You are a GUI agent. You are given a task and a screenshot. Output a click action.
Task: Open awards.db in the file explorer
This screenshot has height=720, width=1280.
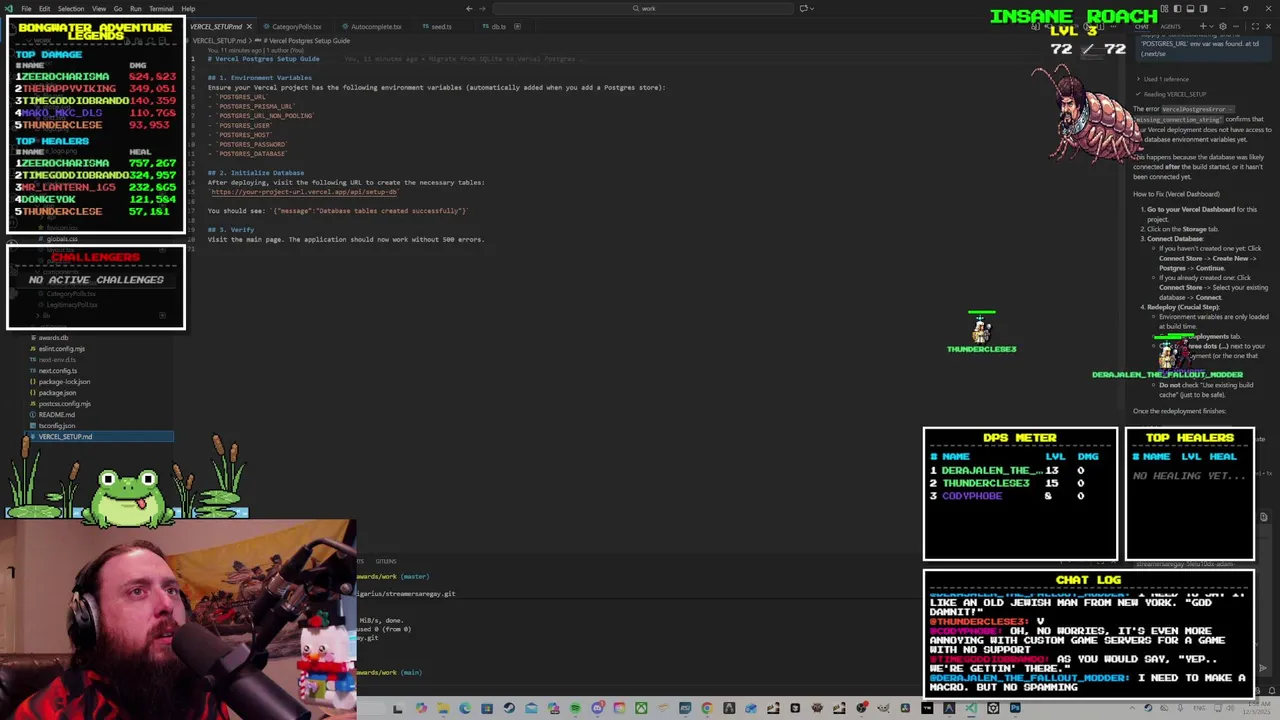[54, 338]
